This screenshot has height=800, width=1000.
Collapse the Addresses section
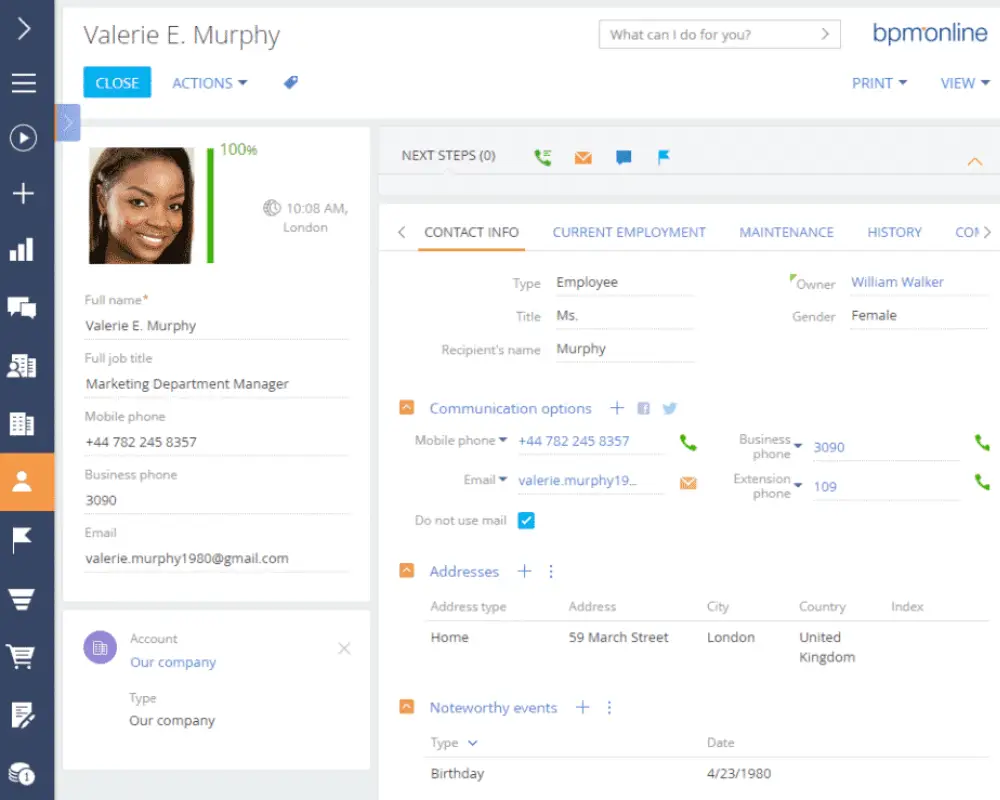point(406,571)
